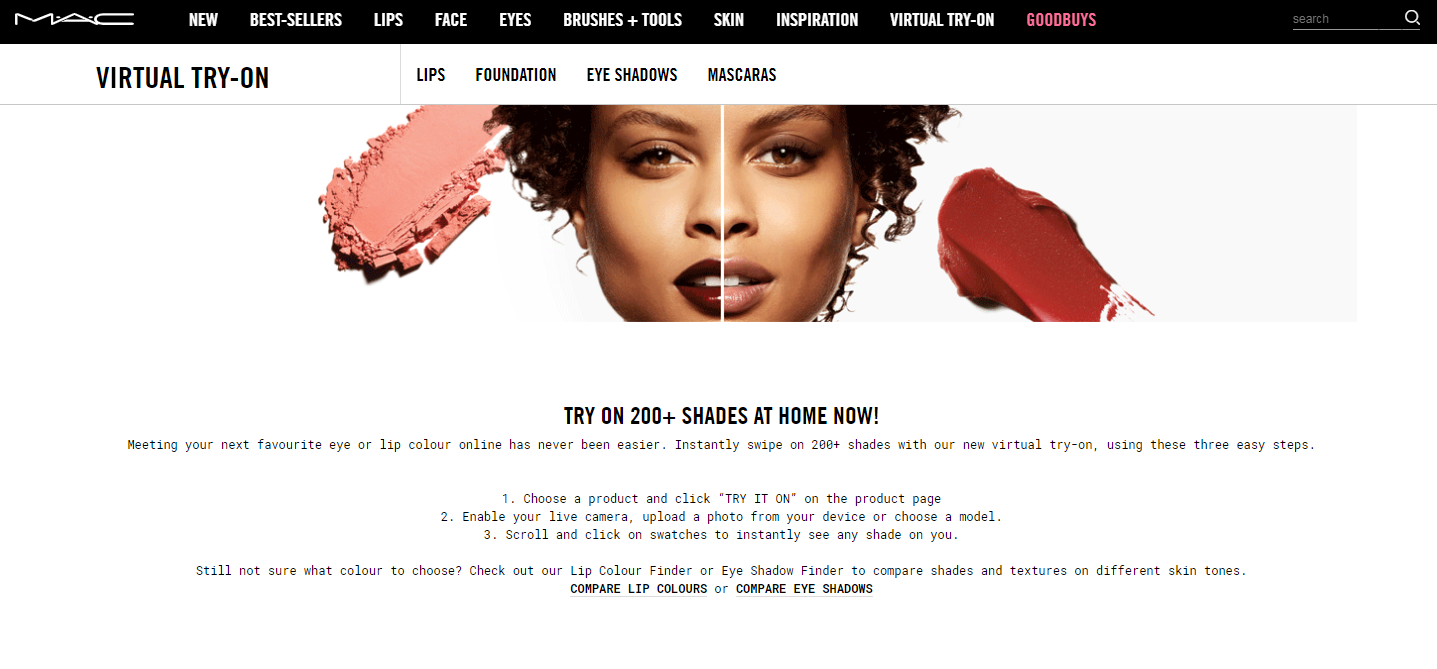Select the EYE SHADOWS tab
Screen dimensions: 1437x669
pyautogui.click(x=632, y=75)
